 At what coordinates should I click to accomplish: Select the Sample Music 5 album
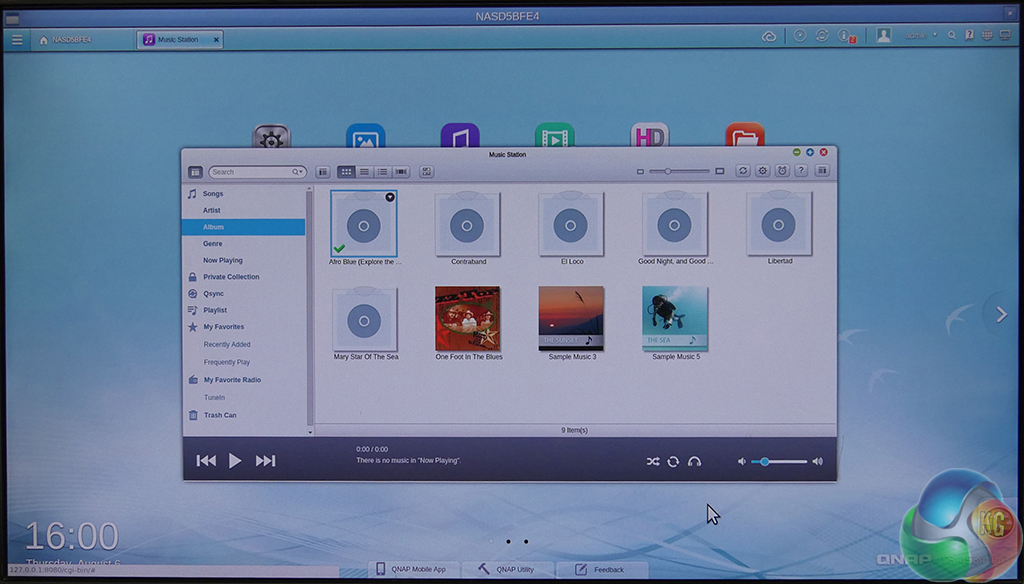click(x=675, y=318)
